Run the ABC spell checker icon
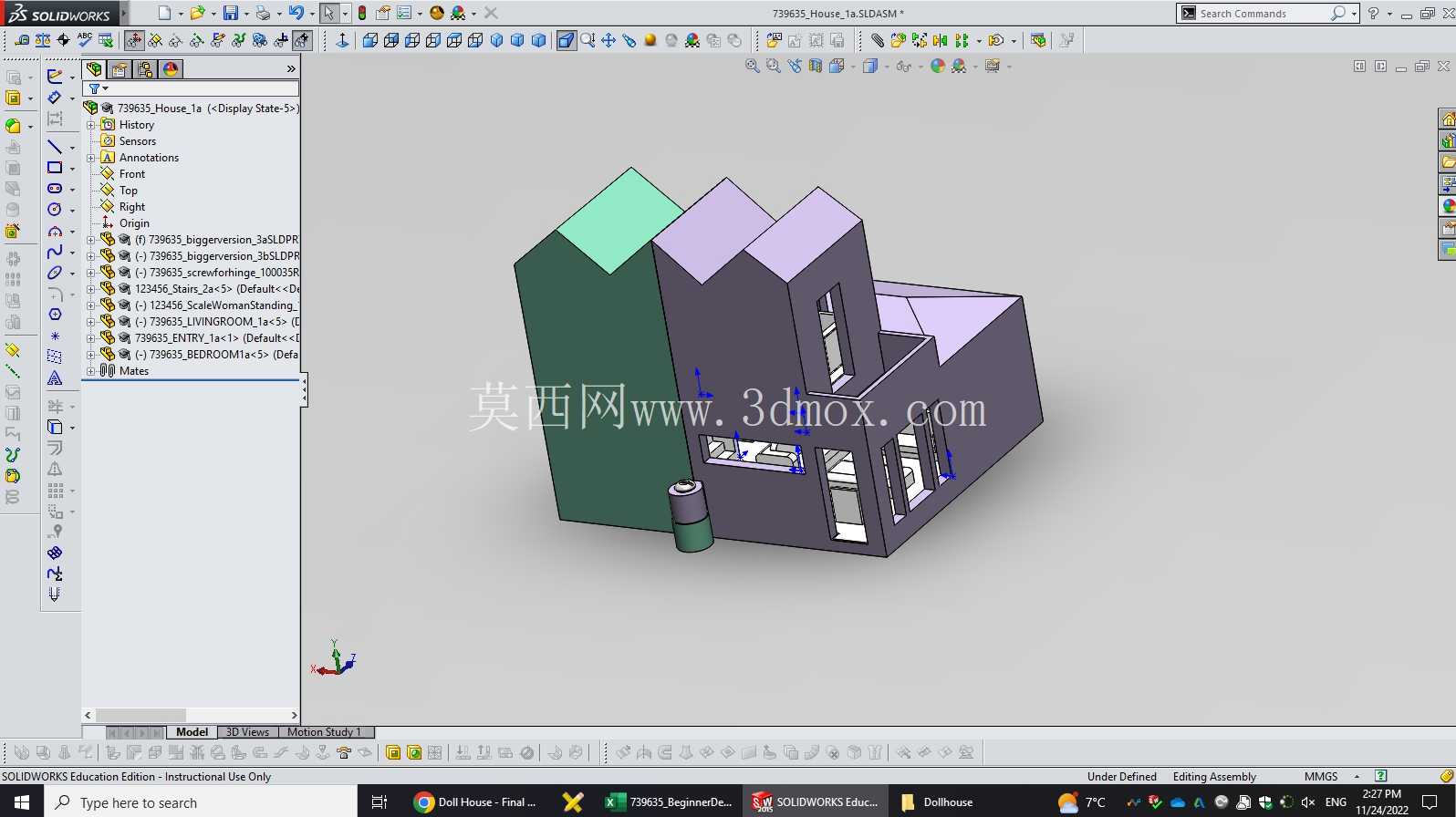This screenshot has width=1456, height=817. (x=85, y=40)
